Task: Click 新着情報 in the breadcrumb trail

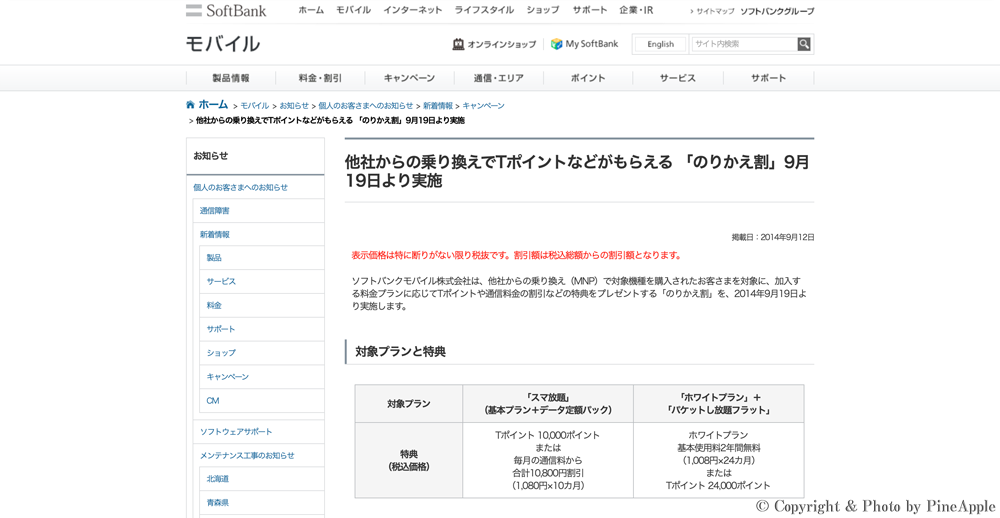Action: (437, 106)
